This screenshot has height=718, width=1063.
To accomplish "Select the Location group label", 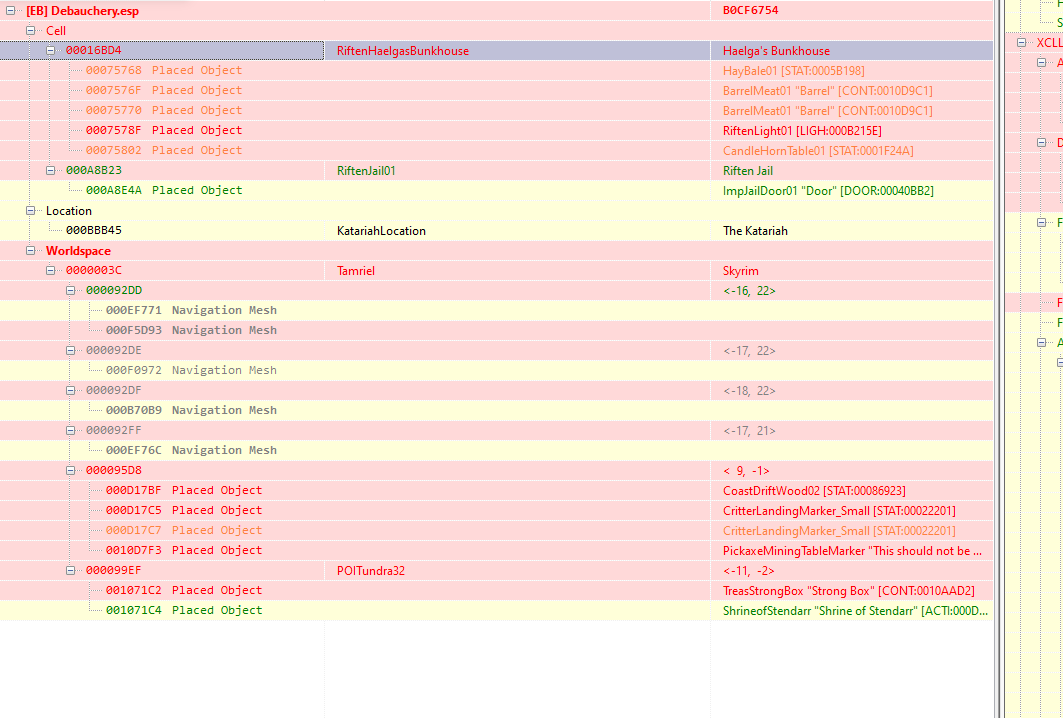I will (x=68, y=211).
